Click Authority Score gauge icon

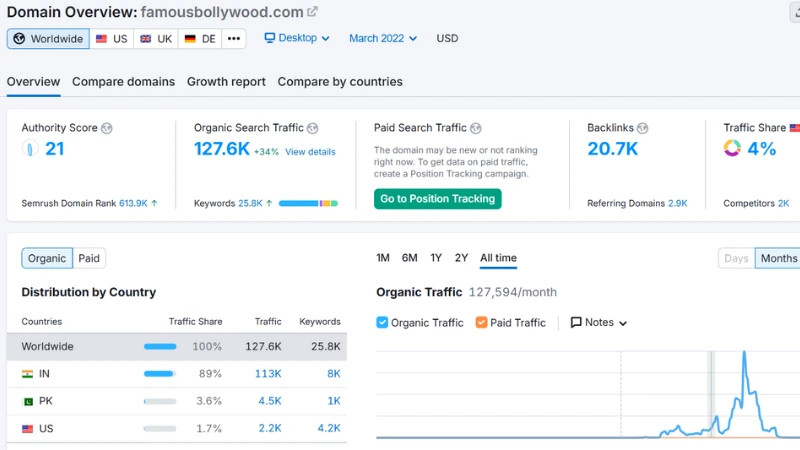pos(30,149)
